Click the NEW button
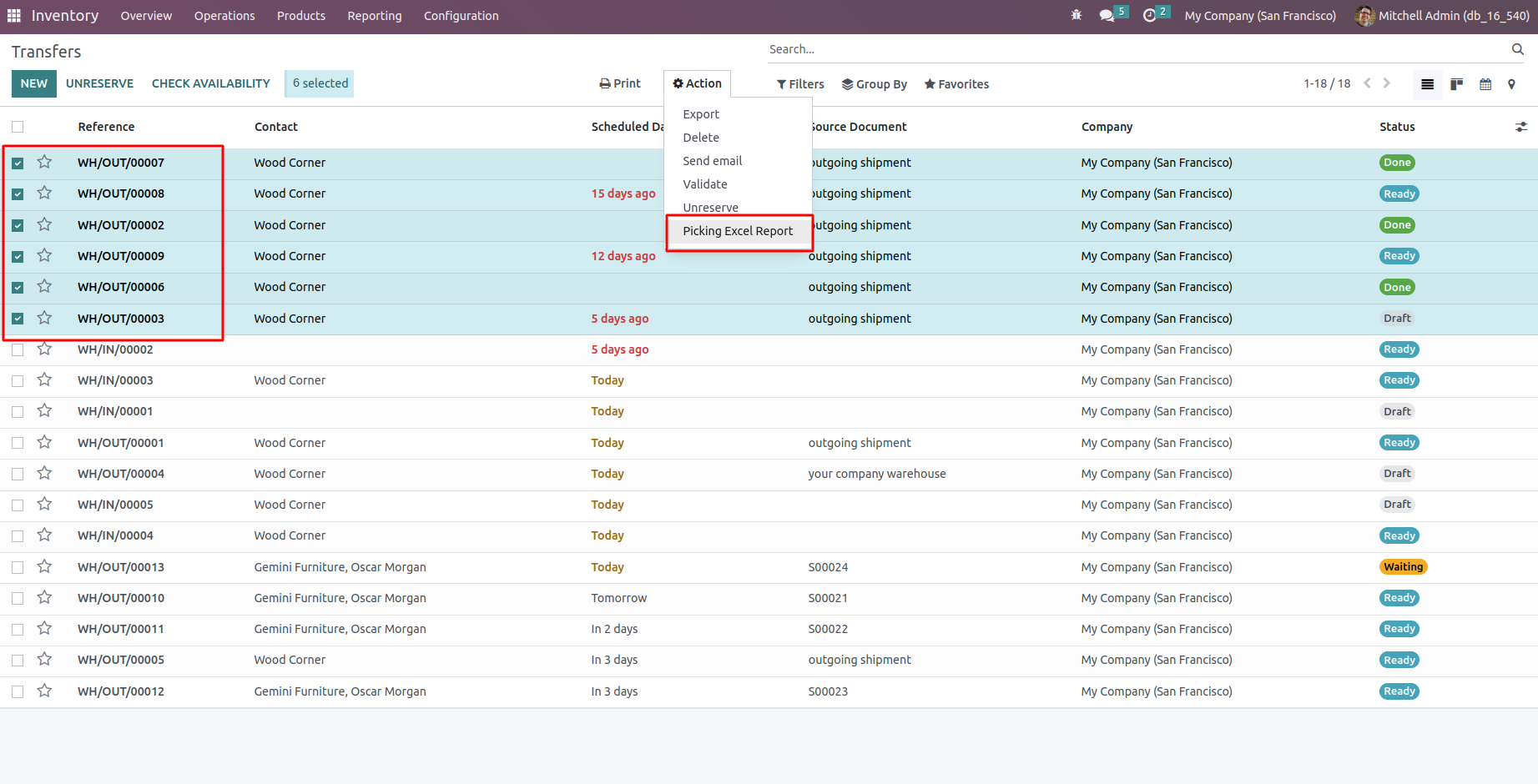This screenshot has height=784, width=1538. point(34,83)
